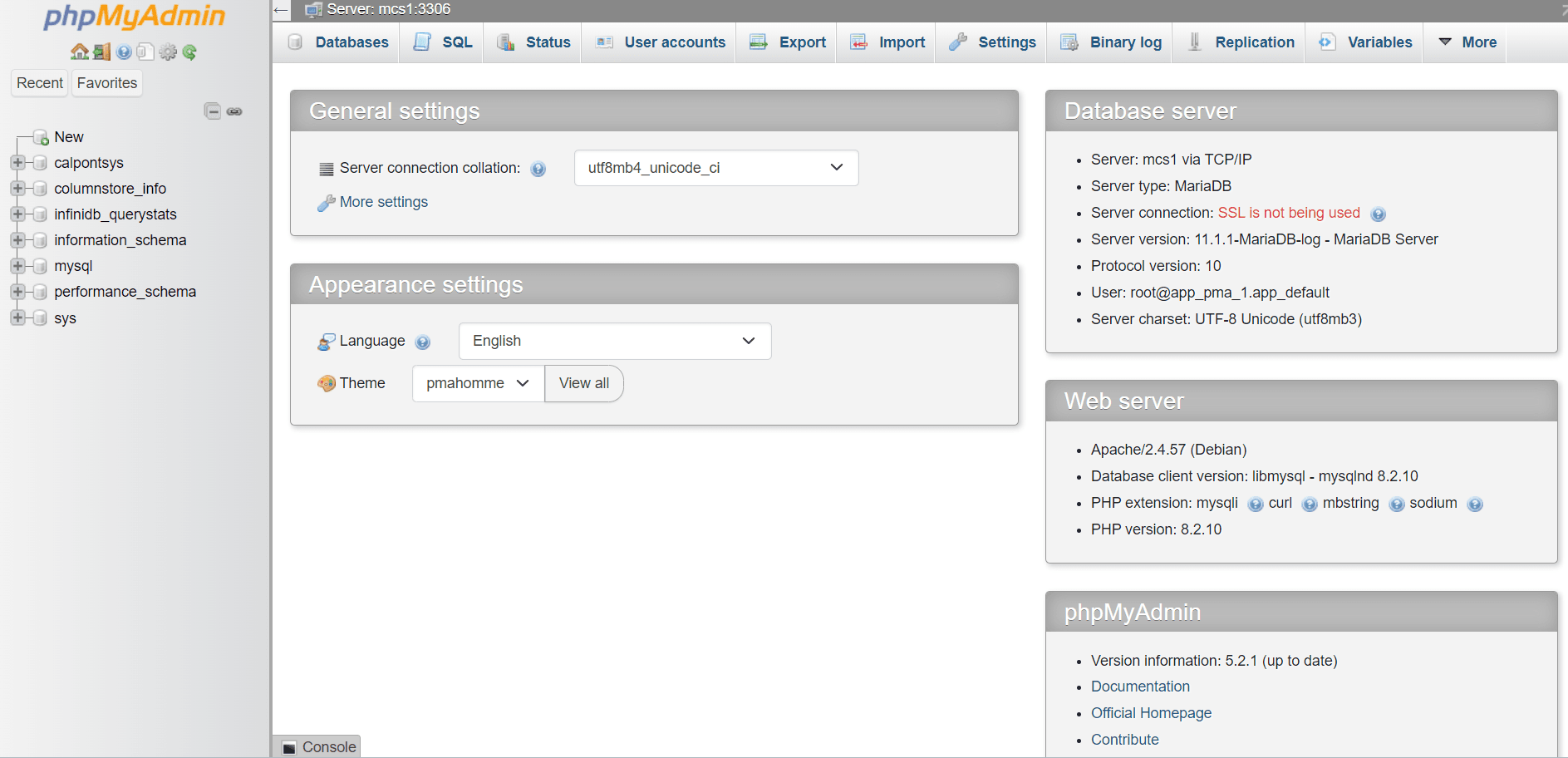Expand the performance_schema database node
This screenshot has width=1568, height=758.
(x=17, y=292)
